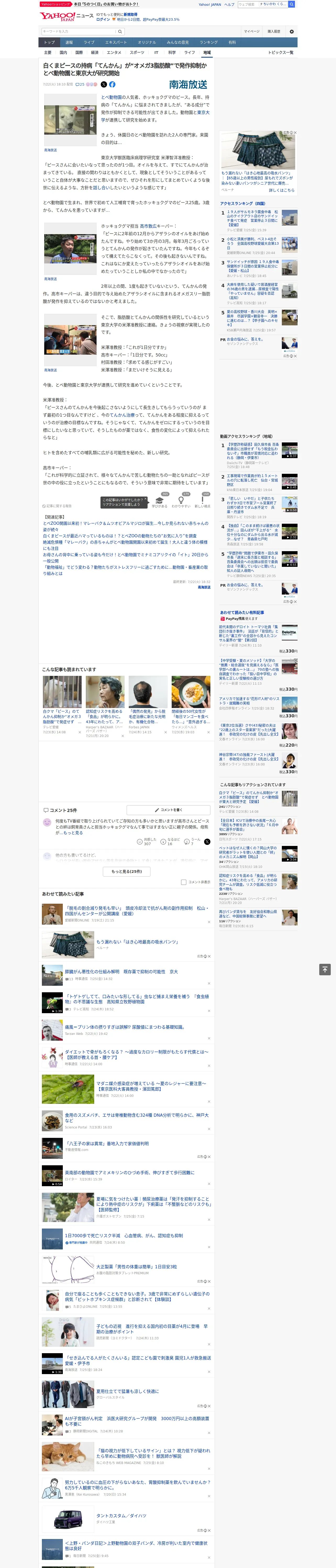
Task: Open the 'てんかん治療' link in the article text
Action: (x=122, y=415)
